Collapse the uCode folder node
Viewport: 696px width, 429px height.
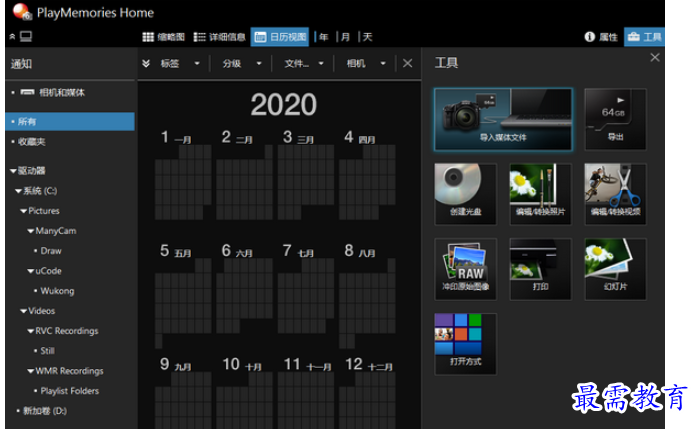pyautogui.click(x=31, y=271)
